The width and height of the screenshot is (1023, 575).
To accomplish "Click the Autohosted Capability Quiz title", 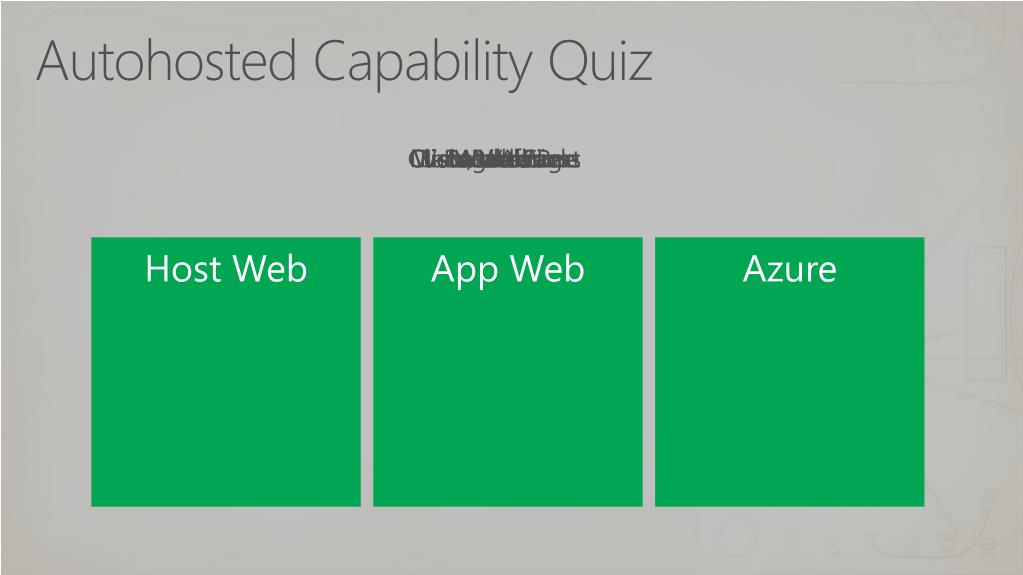I will pyautogui.click(x=344, y=63).
